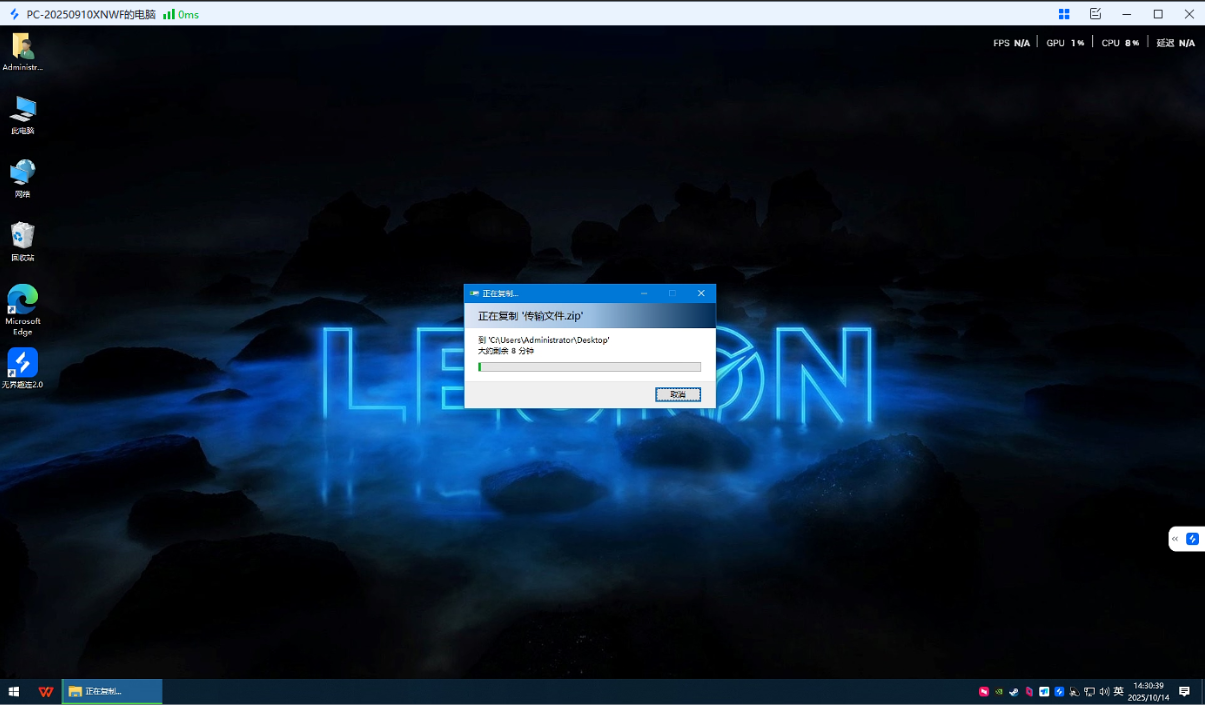
Task: Cancel the copy with the 取消 button
Action: click(x=678, y=394)
